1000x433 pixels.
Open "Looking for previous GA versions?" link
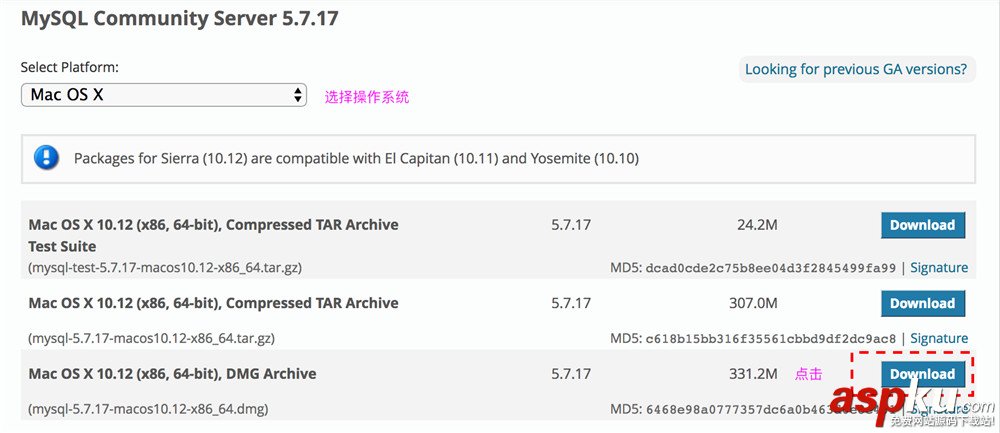click(x=855, y=69)
